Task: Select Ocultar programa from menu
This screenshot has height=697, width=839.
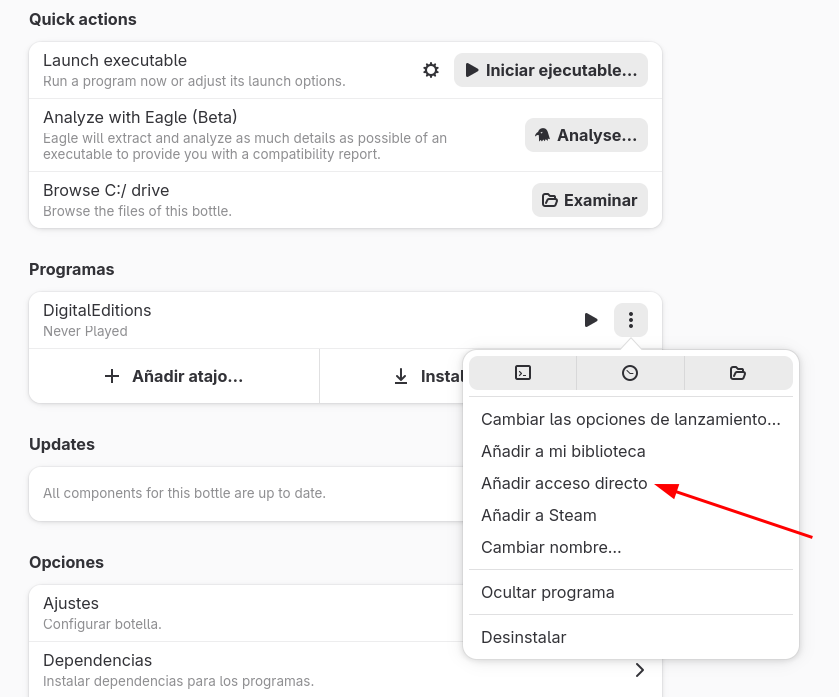Action: coord(547,592)
